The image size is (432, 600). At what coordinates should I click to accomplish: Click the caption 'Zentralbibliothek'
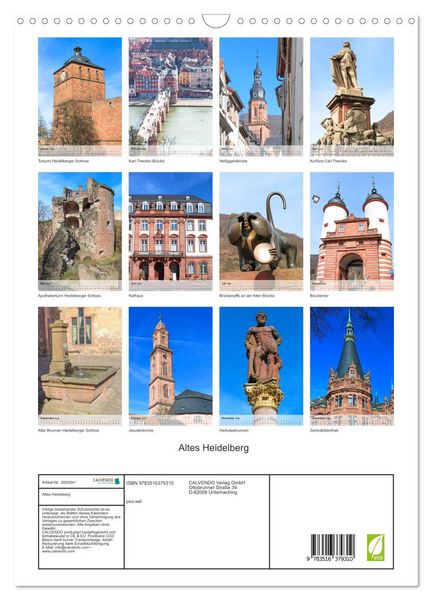point(324,430)
